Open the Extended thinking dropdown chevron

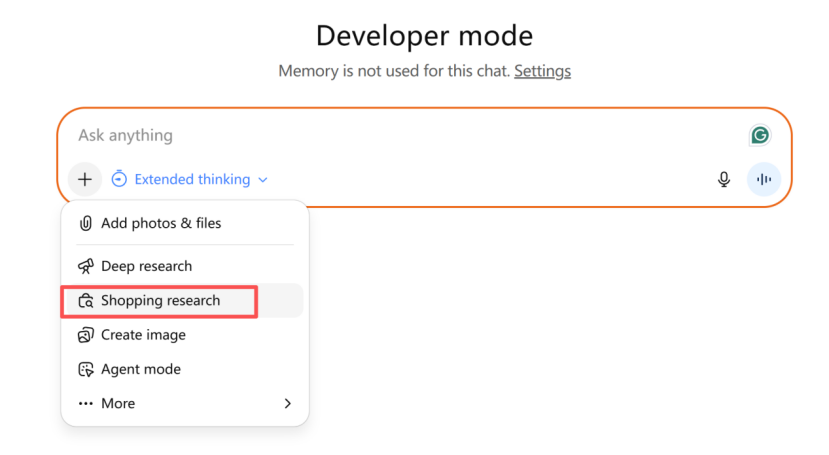click(263, 180)
